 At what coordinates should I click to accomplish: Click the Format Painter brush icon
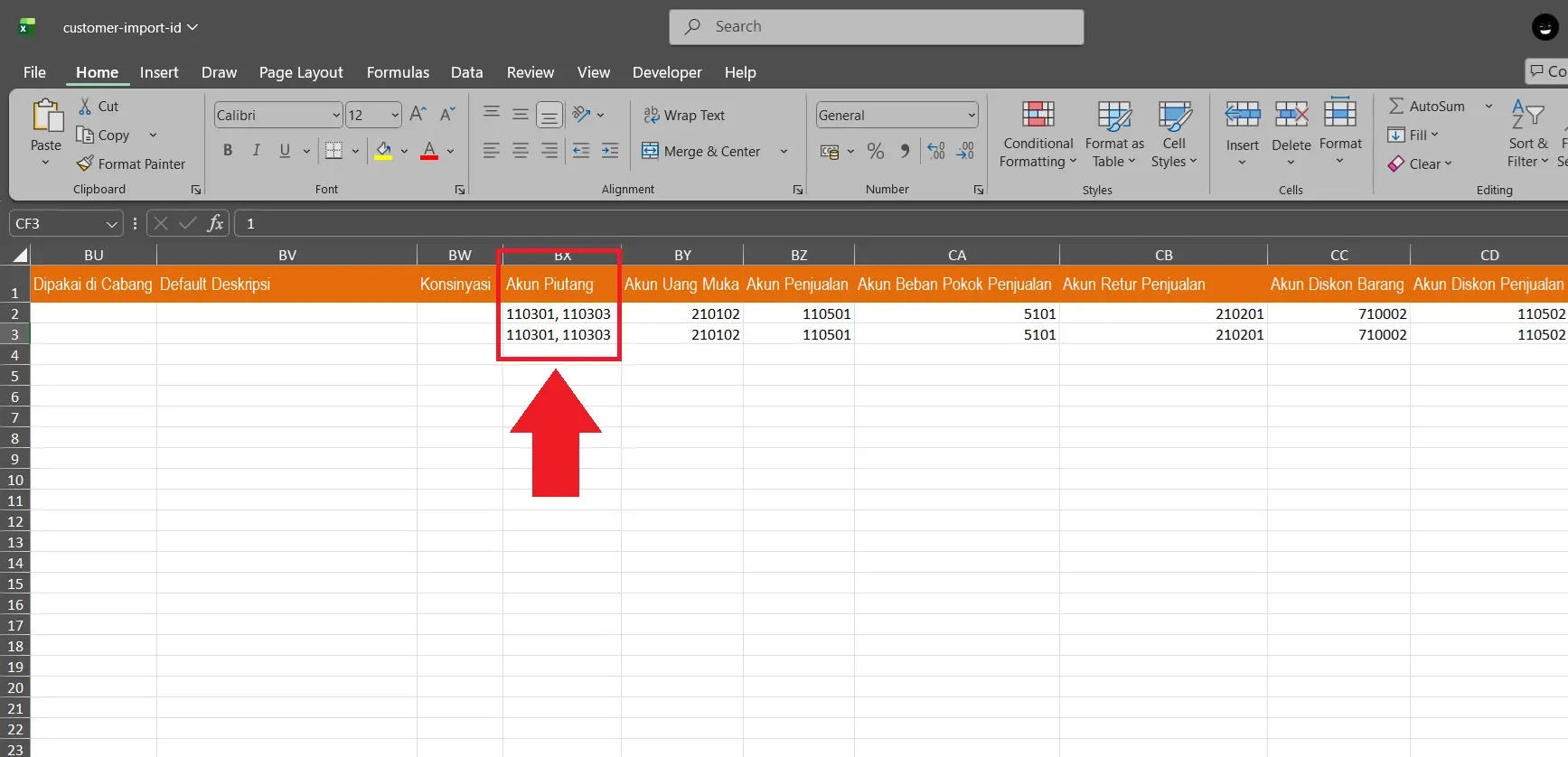(x=85, y=164)
